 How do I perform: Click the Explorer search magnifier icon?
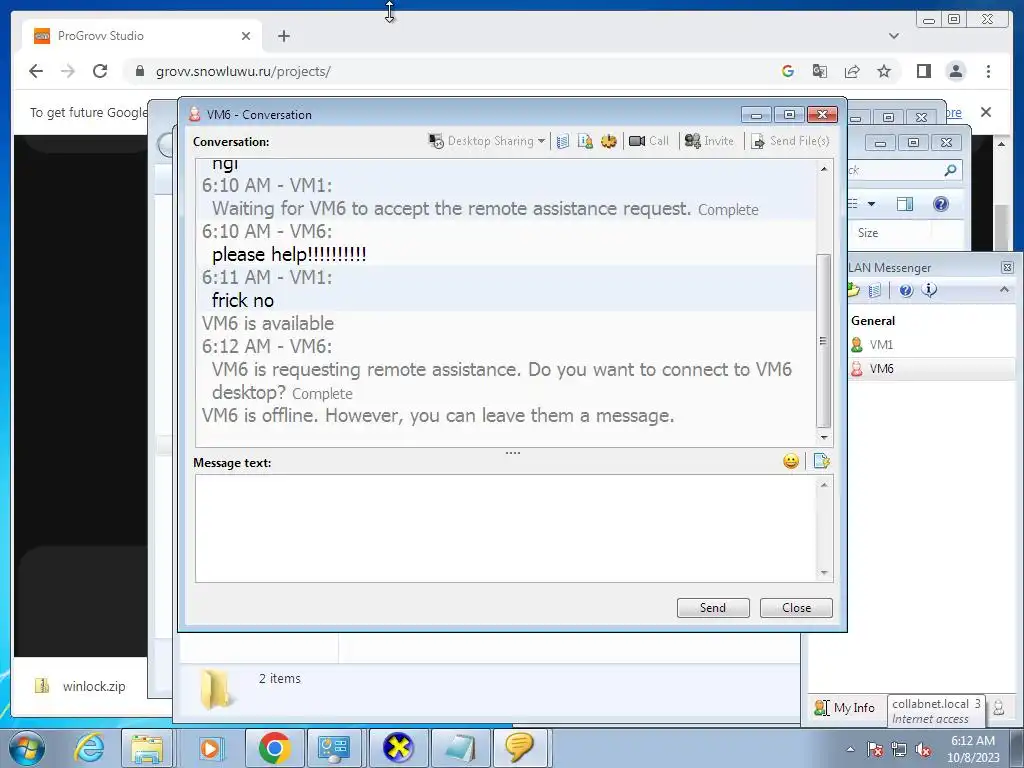tap(950, 170)
